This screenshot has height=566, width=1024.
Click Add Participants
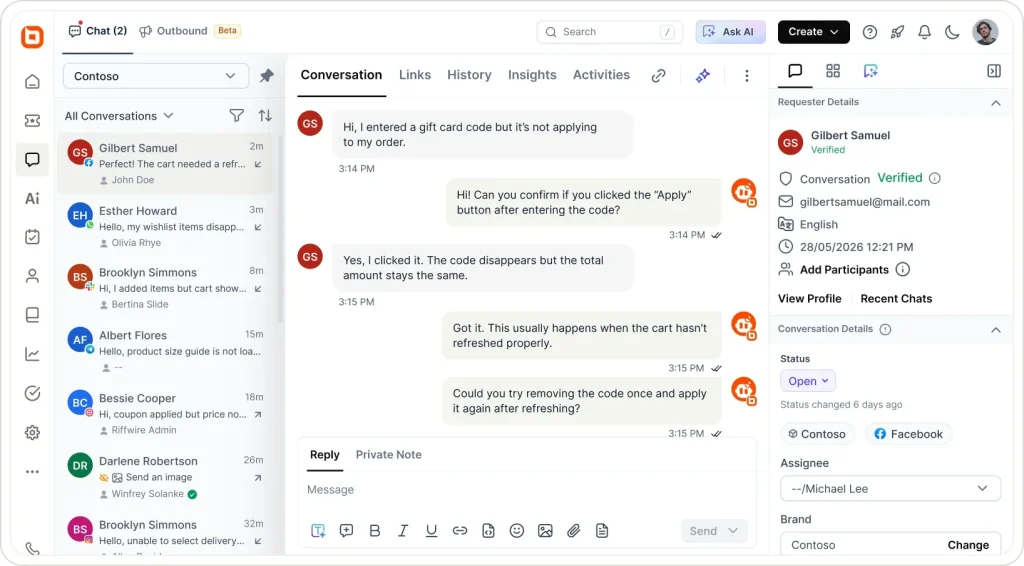click(844, 270)
